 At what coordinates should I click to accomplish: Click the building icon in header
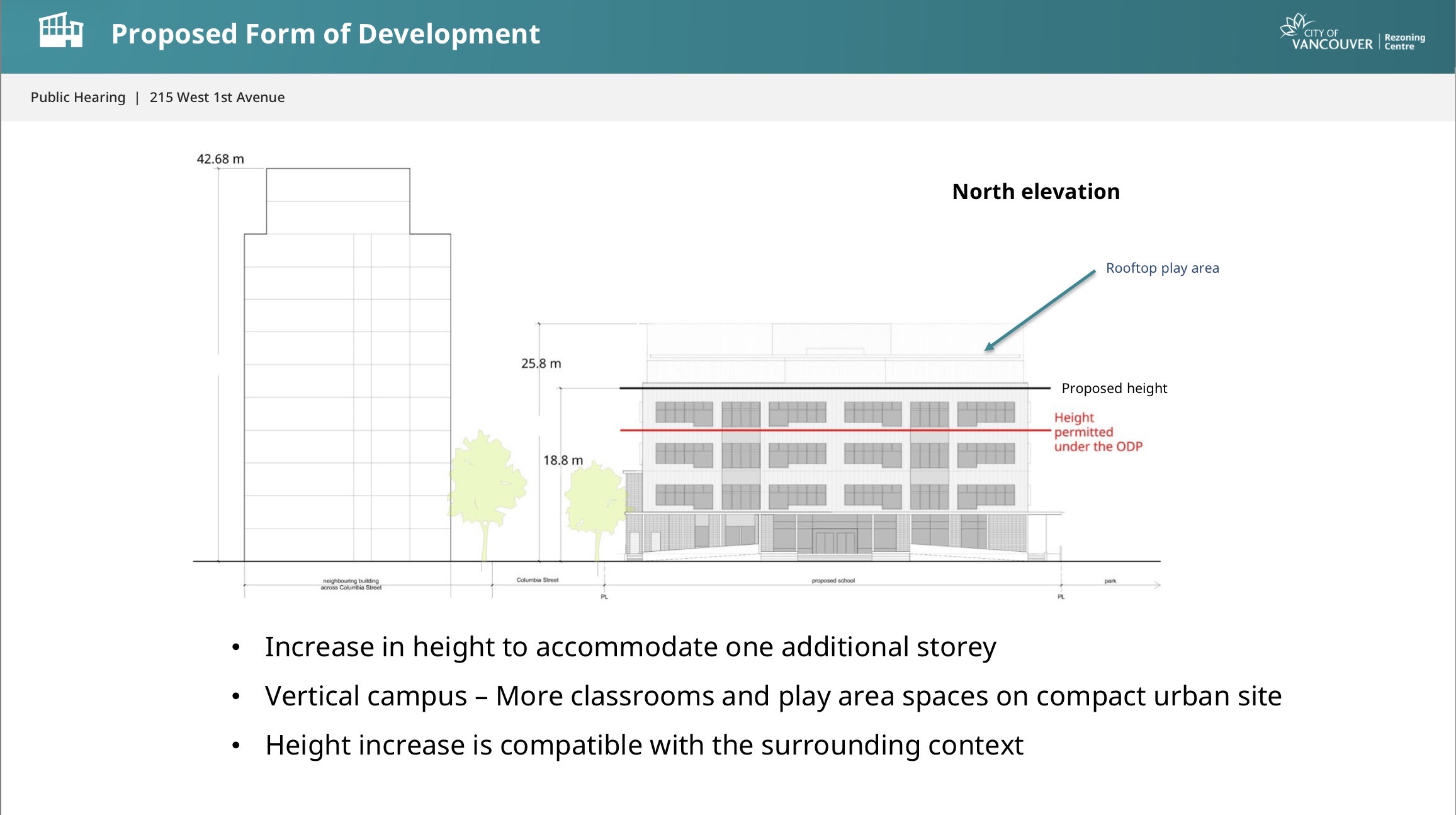click(x=60, y=31)
